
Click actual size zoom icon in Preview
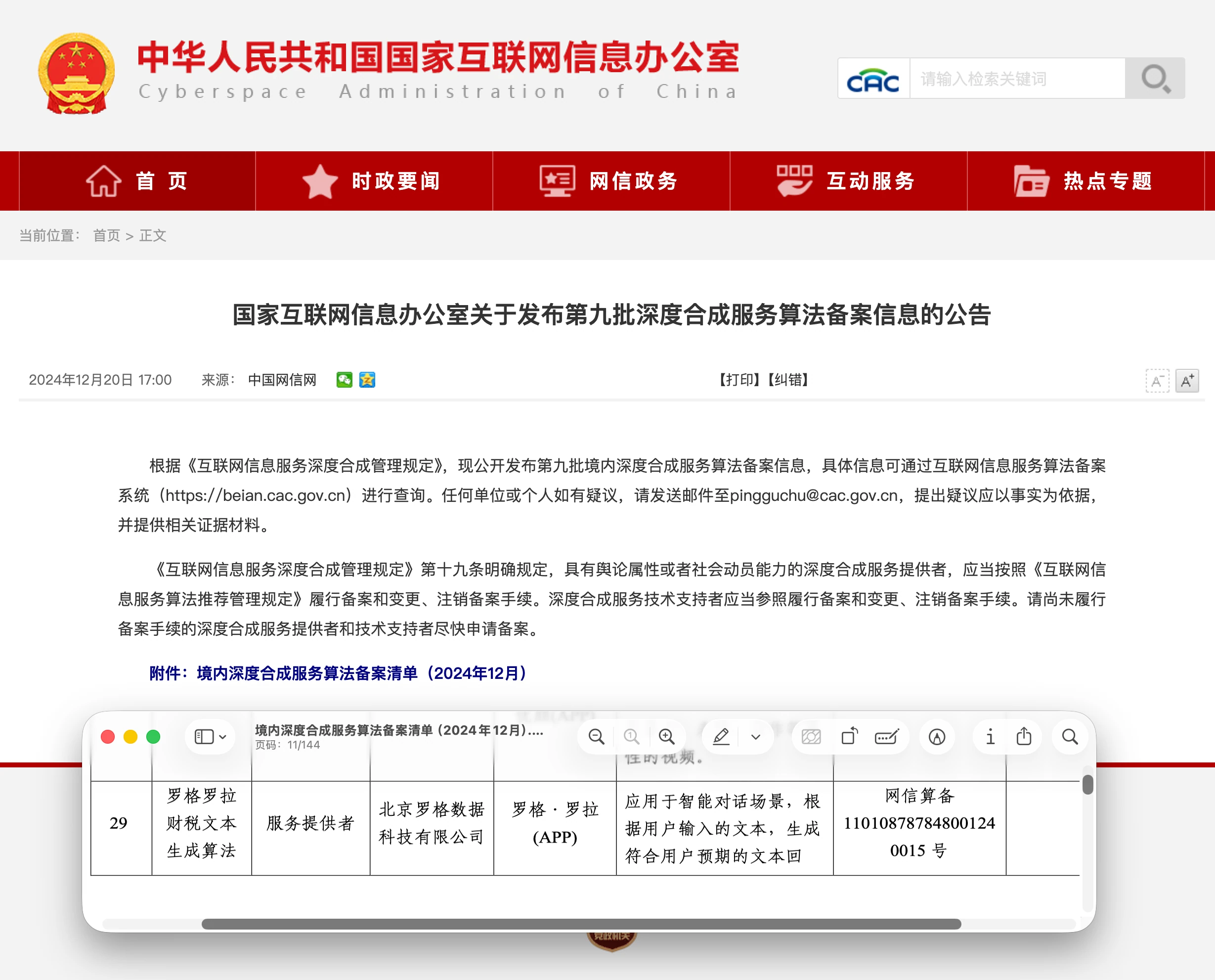tap(632, 737)
